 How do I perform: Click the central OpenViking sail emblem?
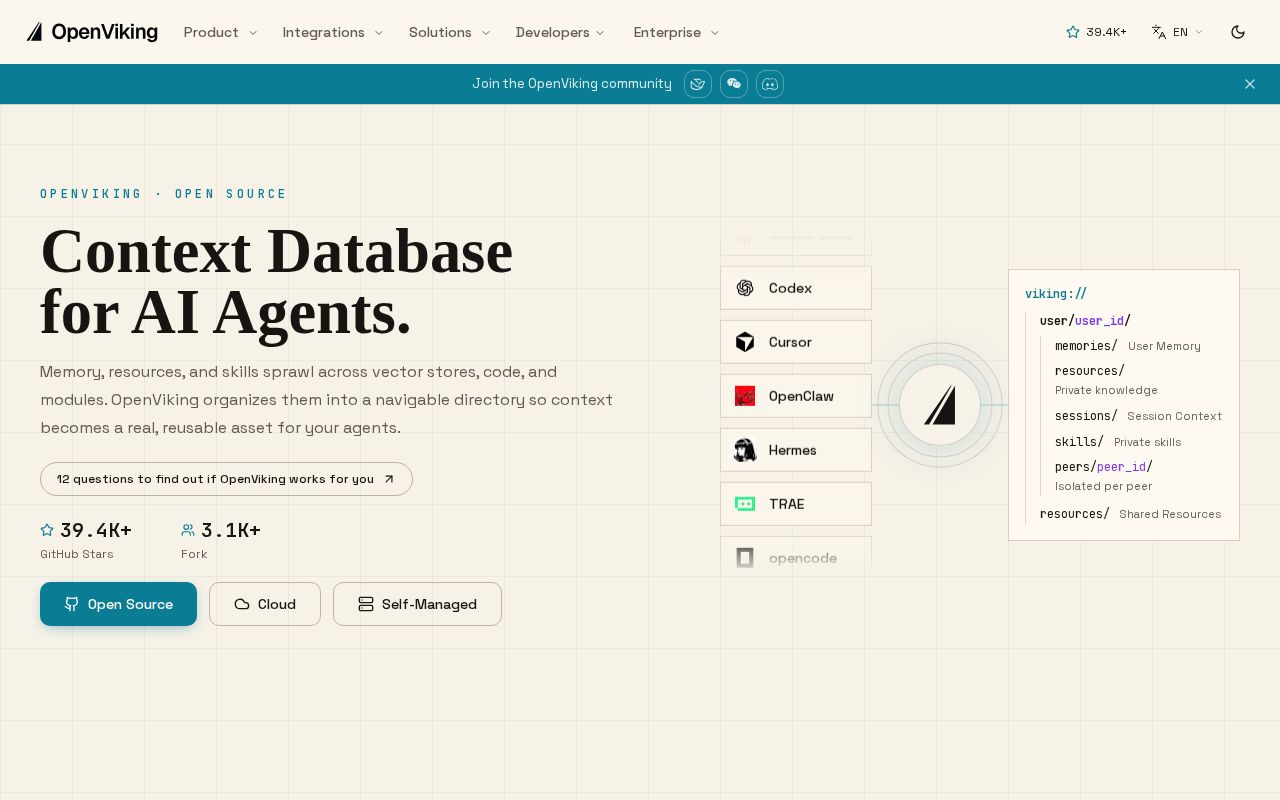click(x=940, y=405)
